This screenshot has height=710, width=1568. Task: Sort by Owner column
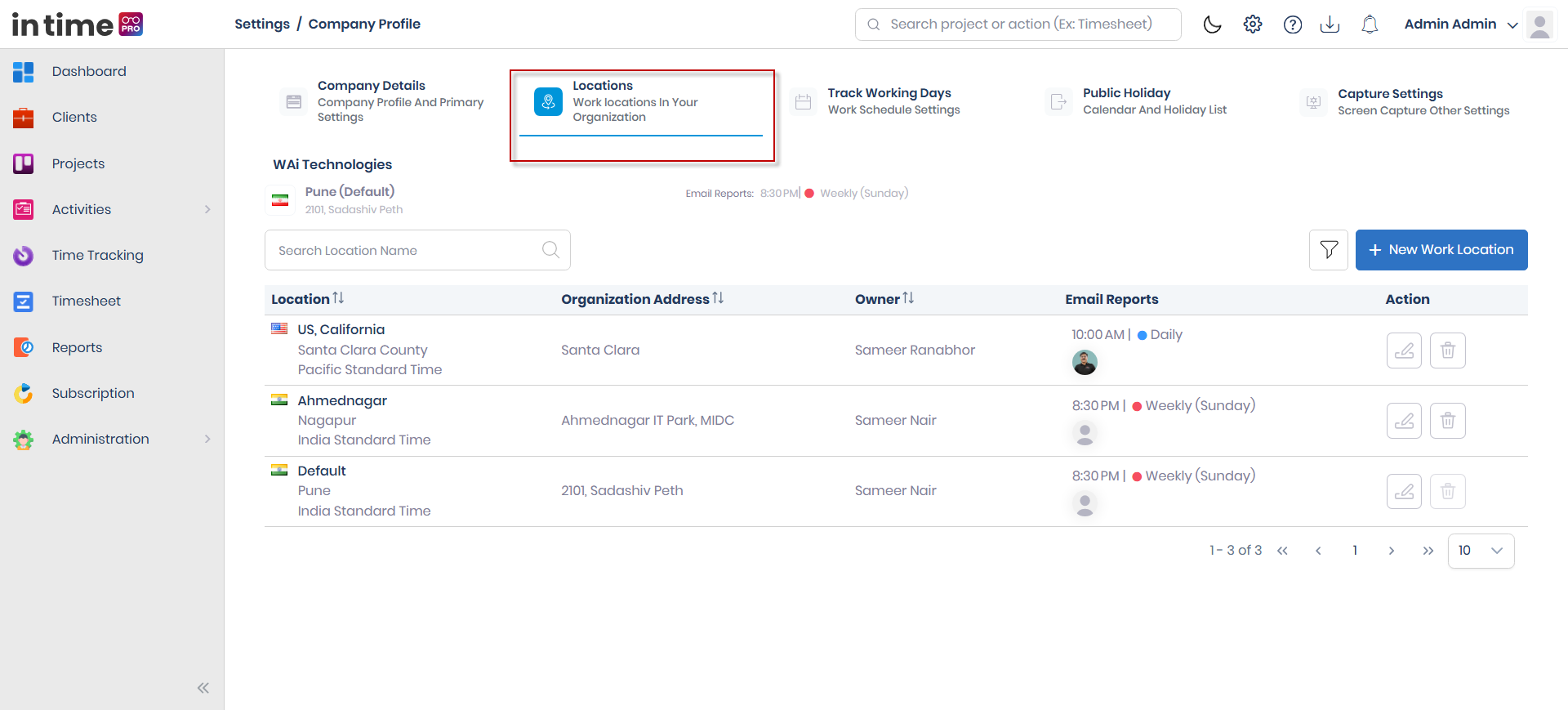[x=908, y=298]
